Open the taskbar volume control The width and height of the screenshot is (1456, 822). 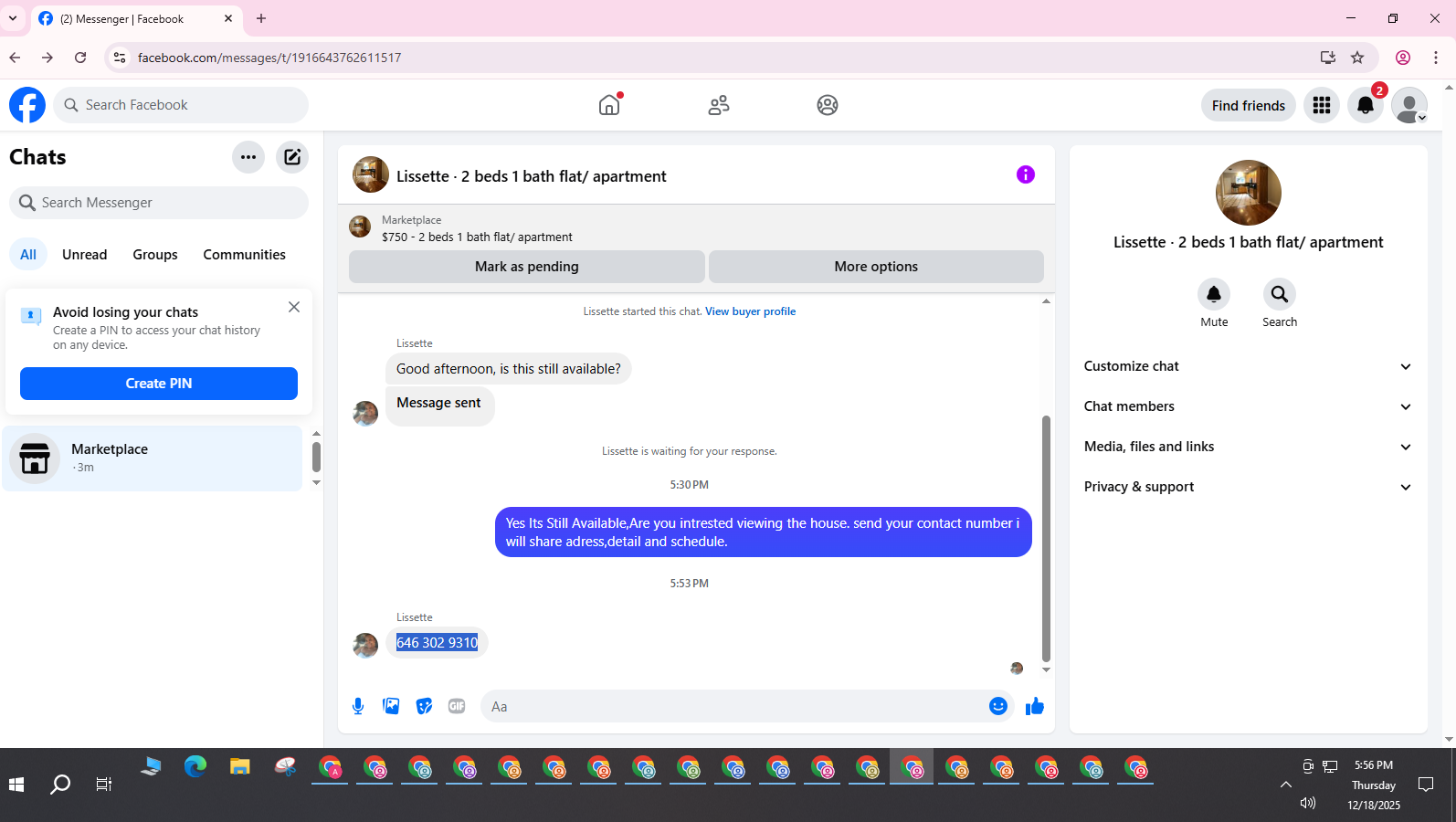pyautogui.click(x=1308, y=804)
